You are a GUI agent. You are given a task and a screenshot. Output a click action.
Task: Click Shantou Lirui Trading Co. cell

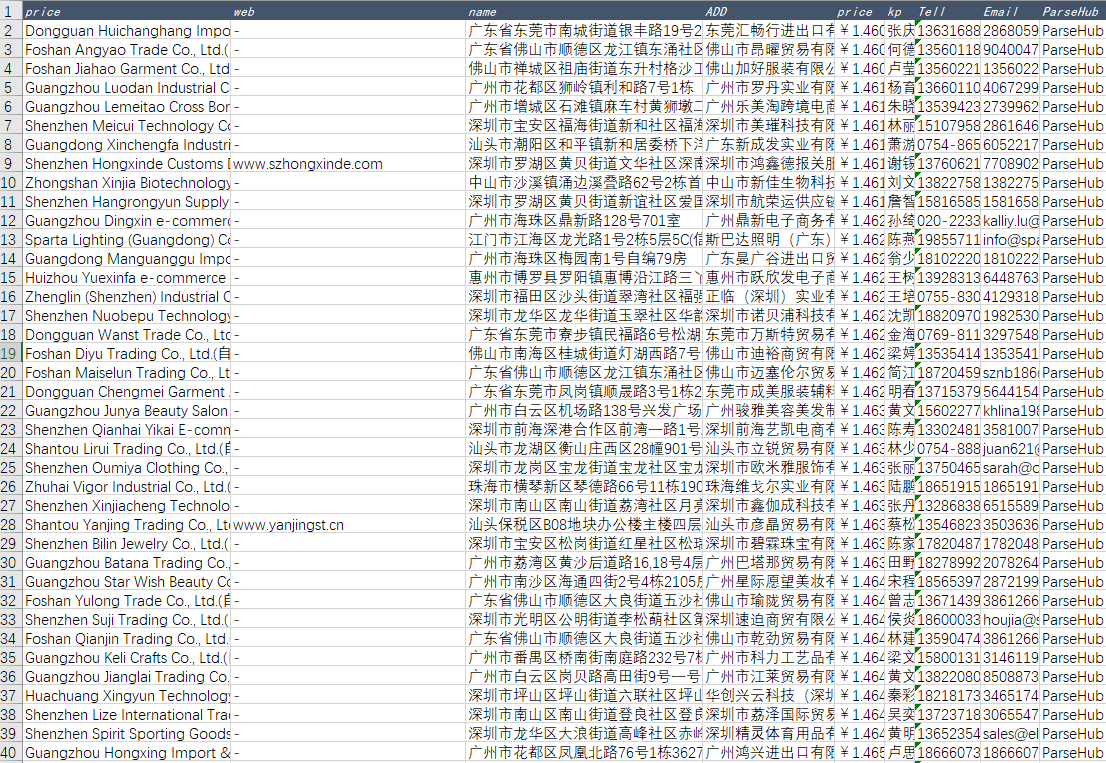[127, 448]
